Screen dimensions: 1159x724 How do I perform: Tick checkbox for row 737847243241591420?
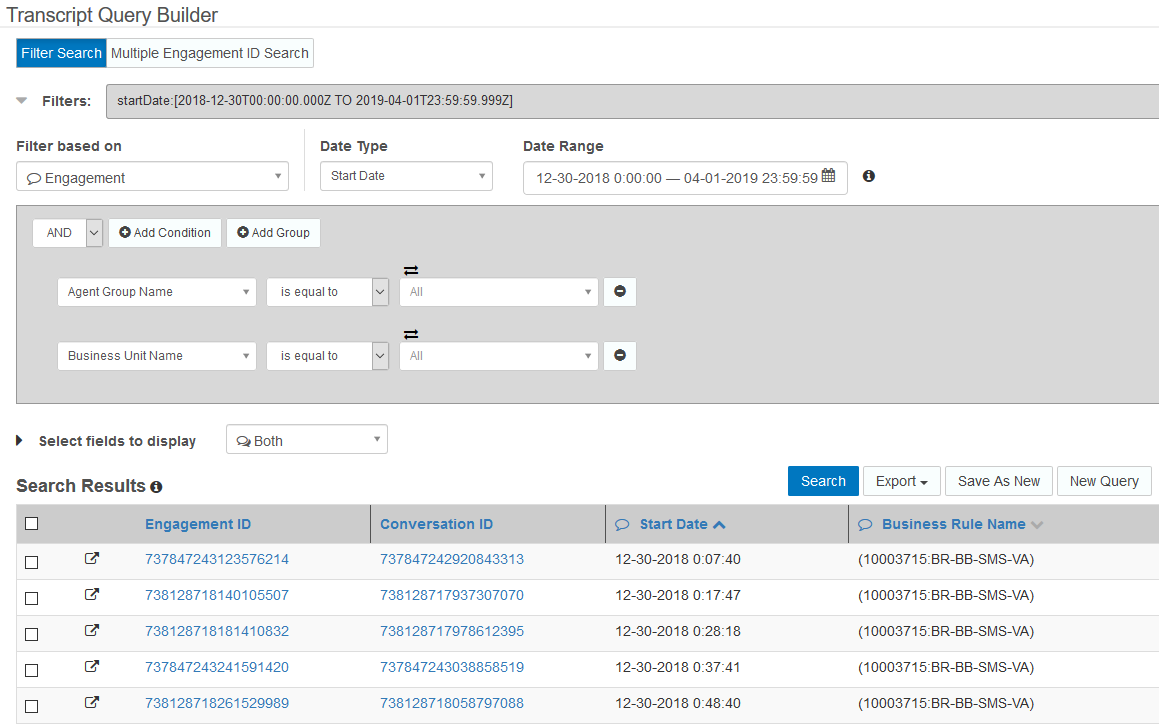32,670
